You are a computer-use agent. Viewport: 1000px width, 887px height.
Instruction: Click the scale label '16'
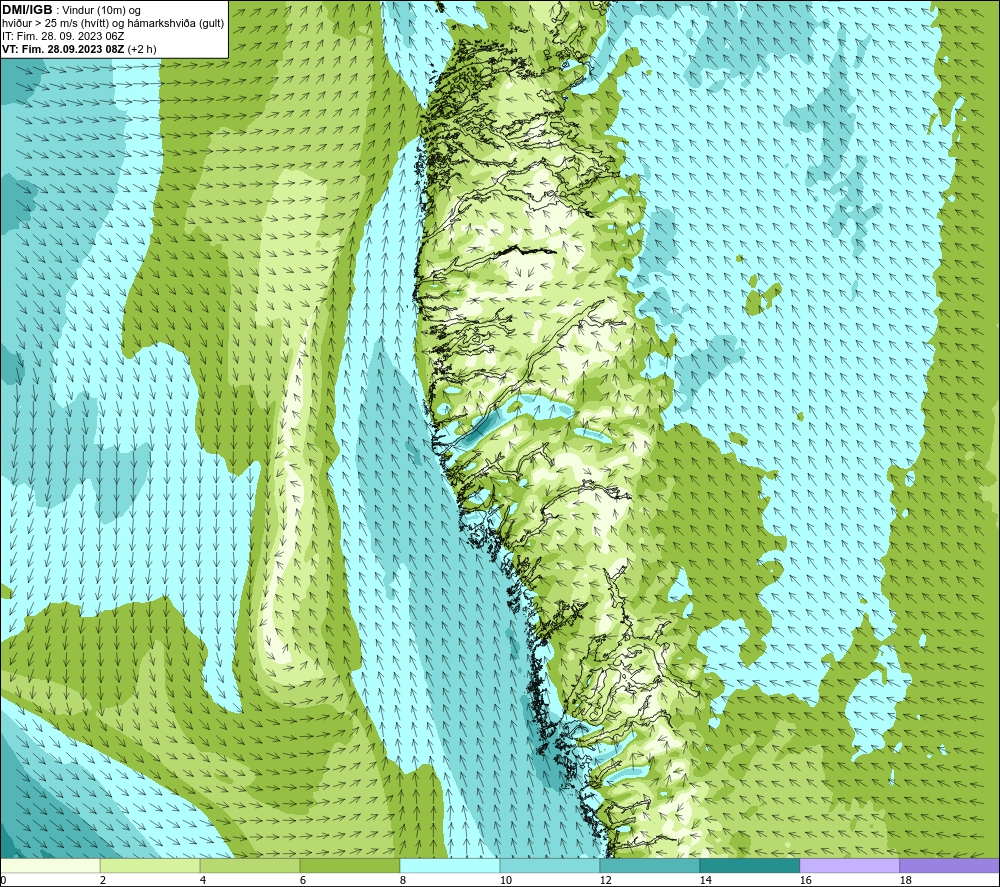click(x=805, y=881)
